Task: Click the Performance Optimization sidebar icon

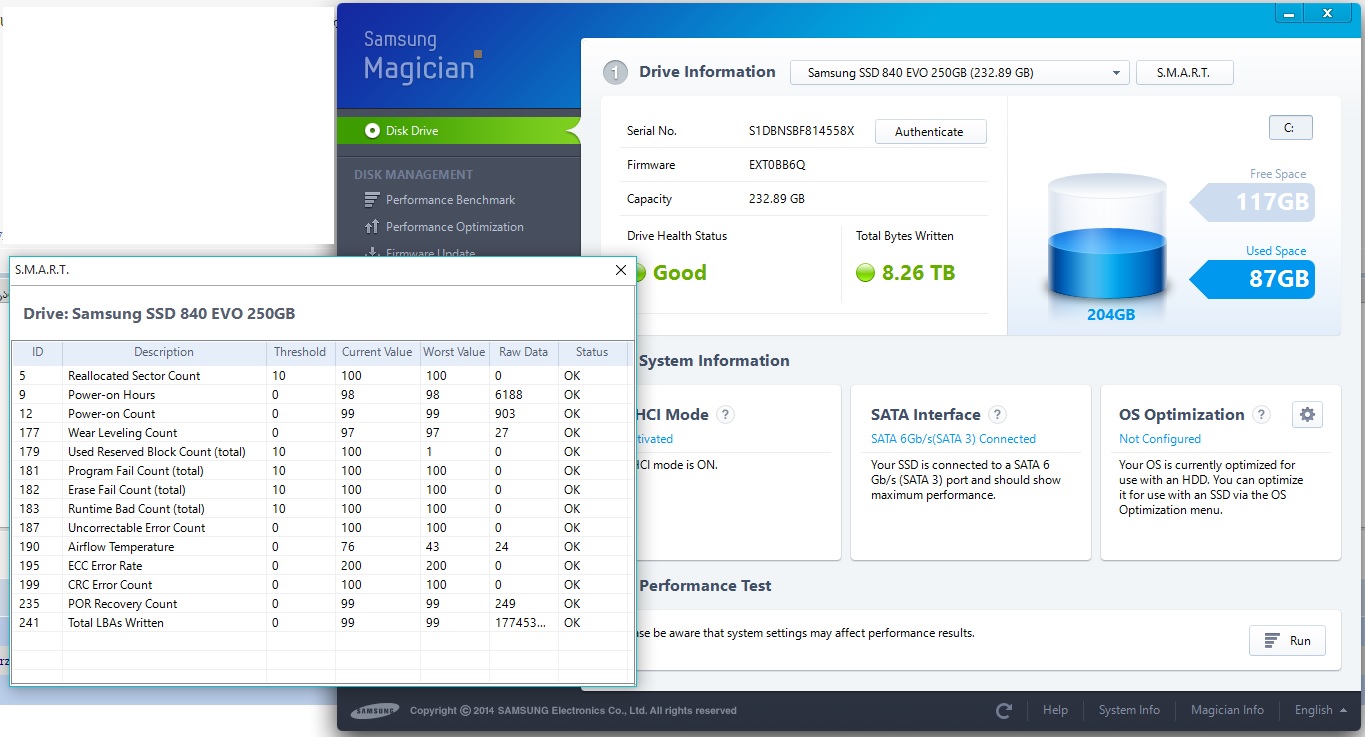Action: tap(372, 227)
